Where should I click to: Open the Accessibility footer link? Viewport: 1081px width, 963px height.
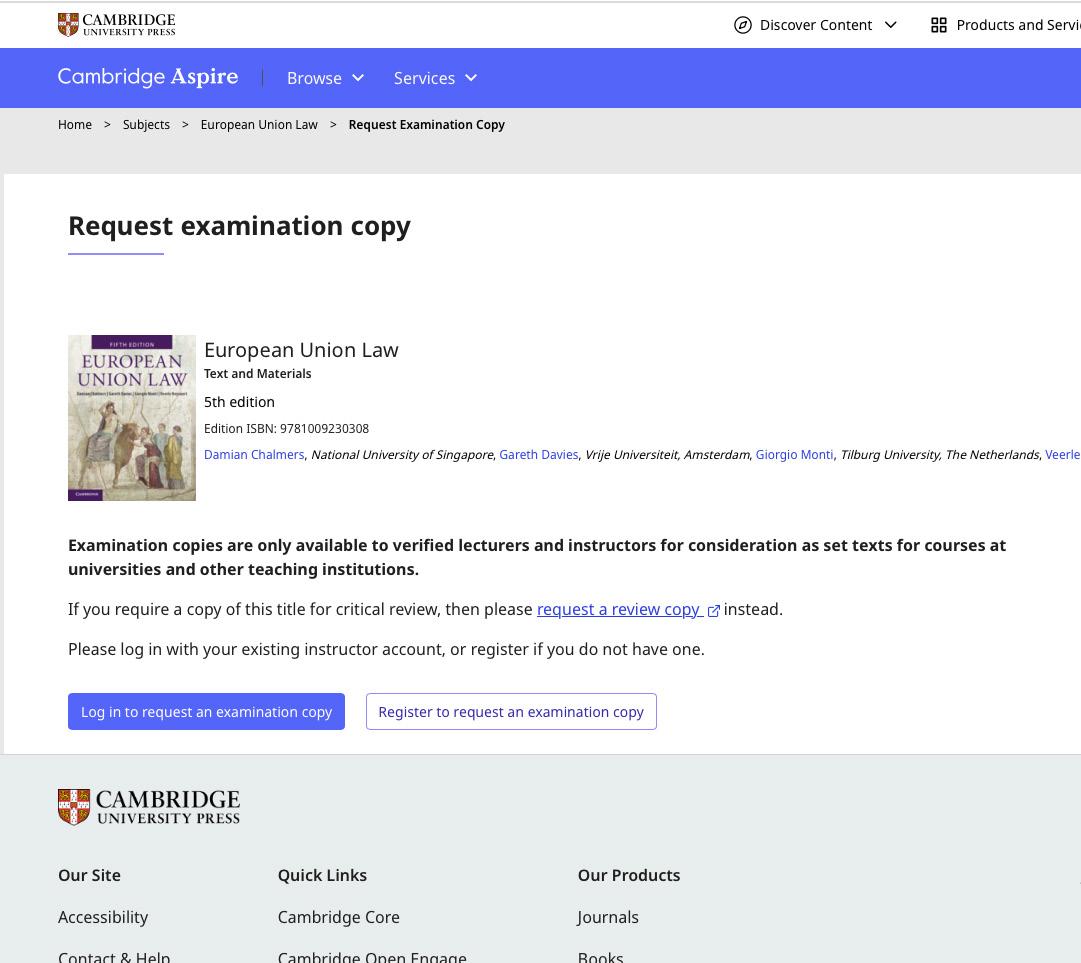pos(103,918)
